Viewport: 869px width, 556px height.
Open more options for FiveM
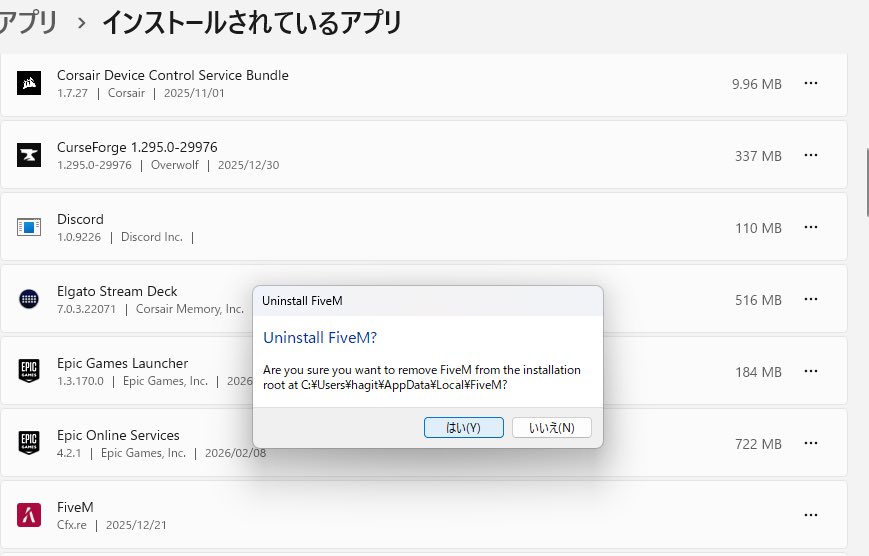[811, 515]
